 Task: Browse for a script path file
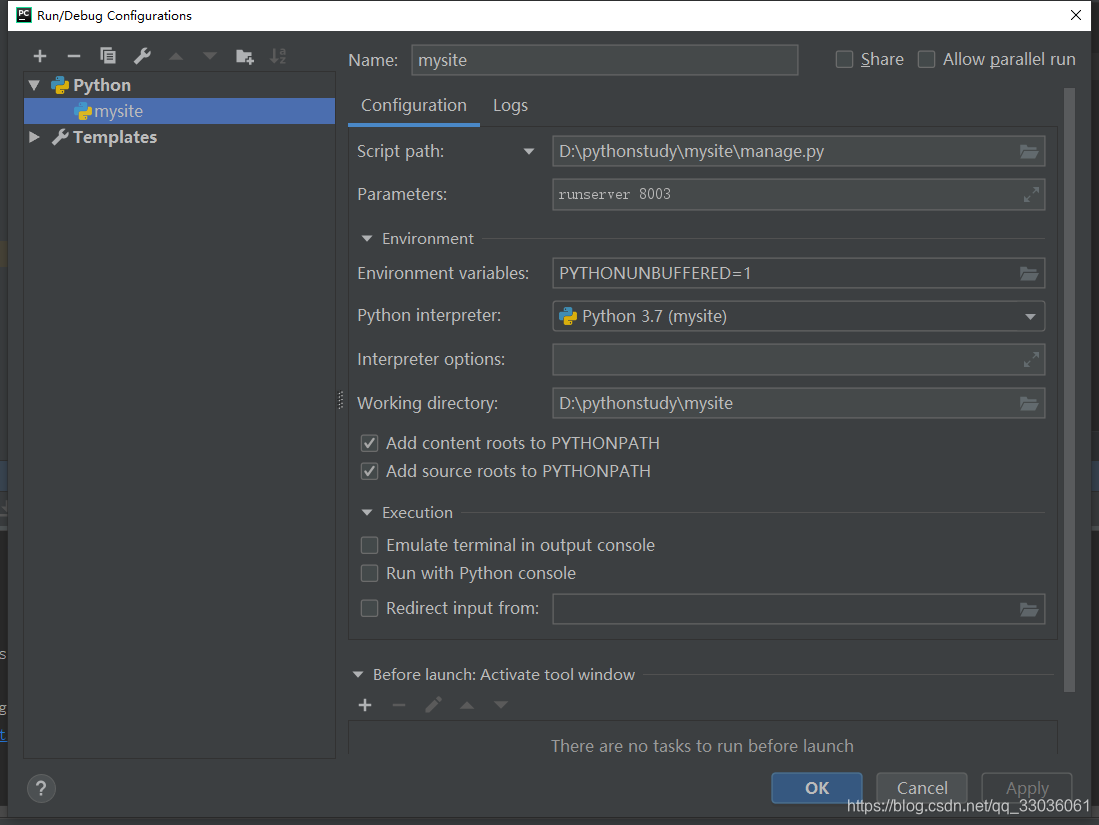(1029, 151)
